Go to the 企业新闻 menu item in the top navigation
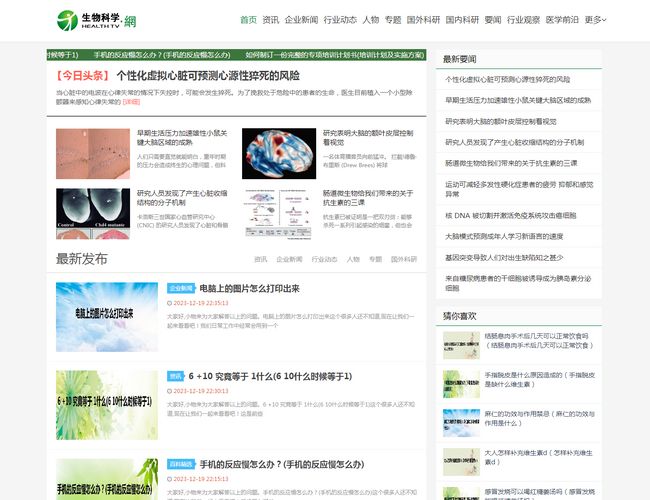This screenshot has height=500, width=650. click(x=301, y=19)
